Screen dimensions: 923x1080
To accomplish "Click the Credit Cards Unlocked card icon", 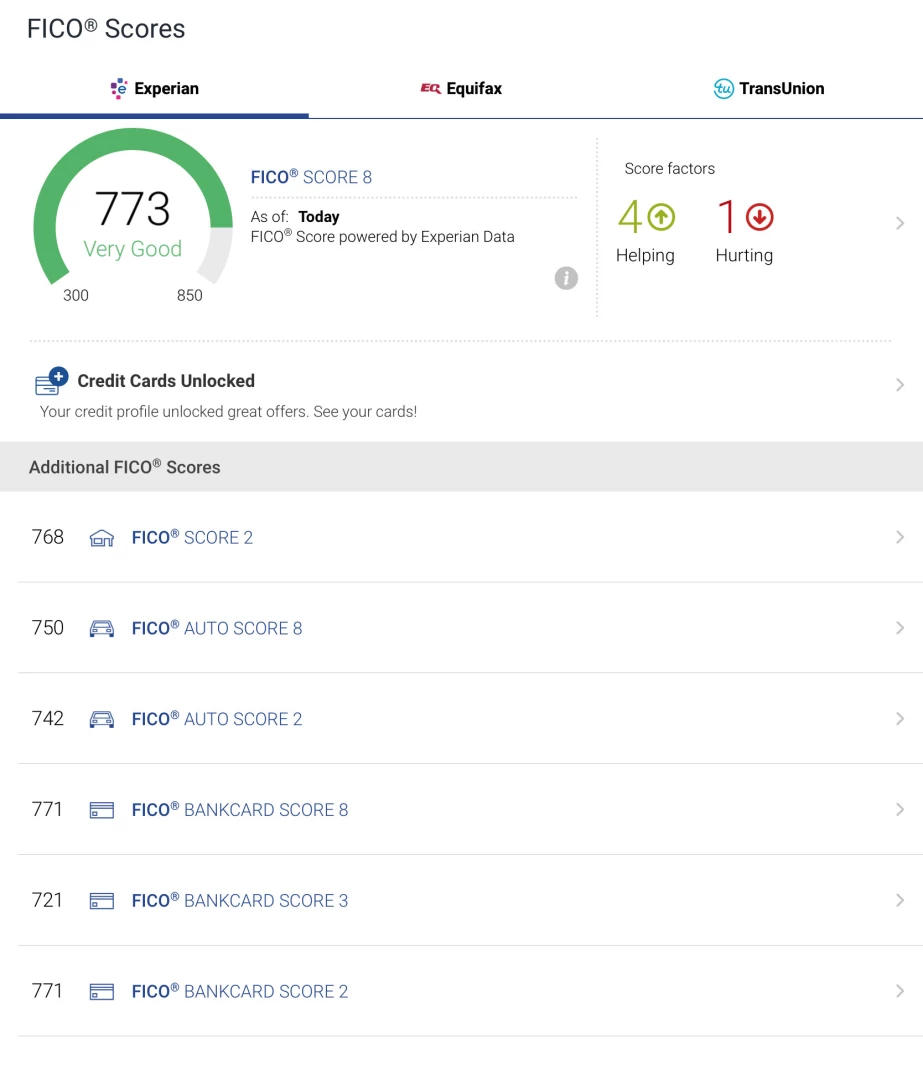I will pos(49,381).
